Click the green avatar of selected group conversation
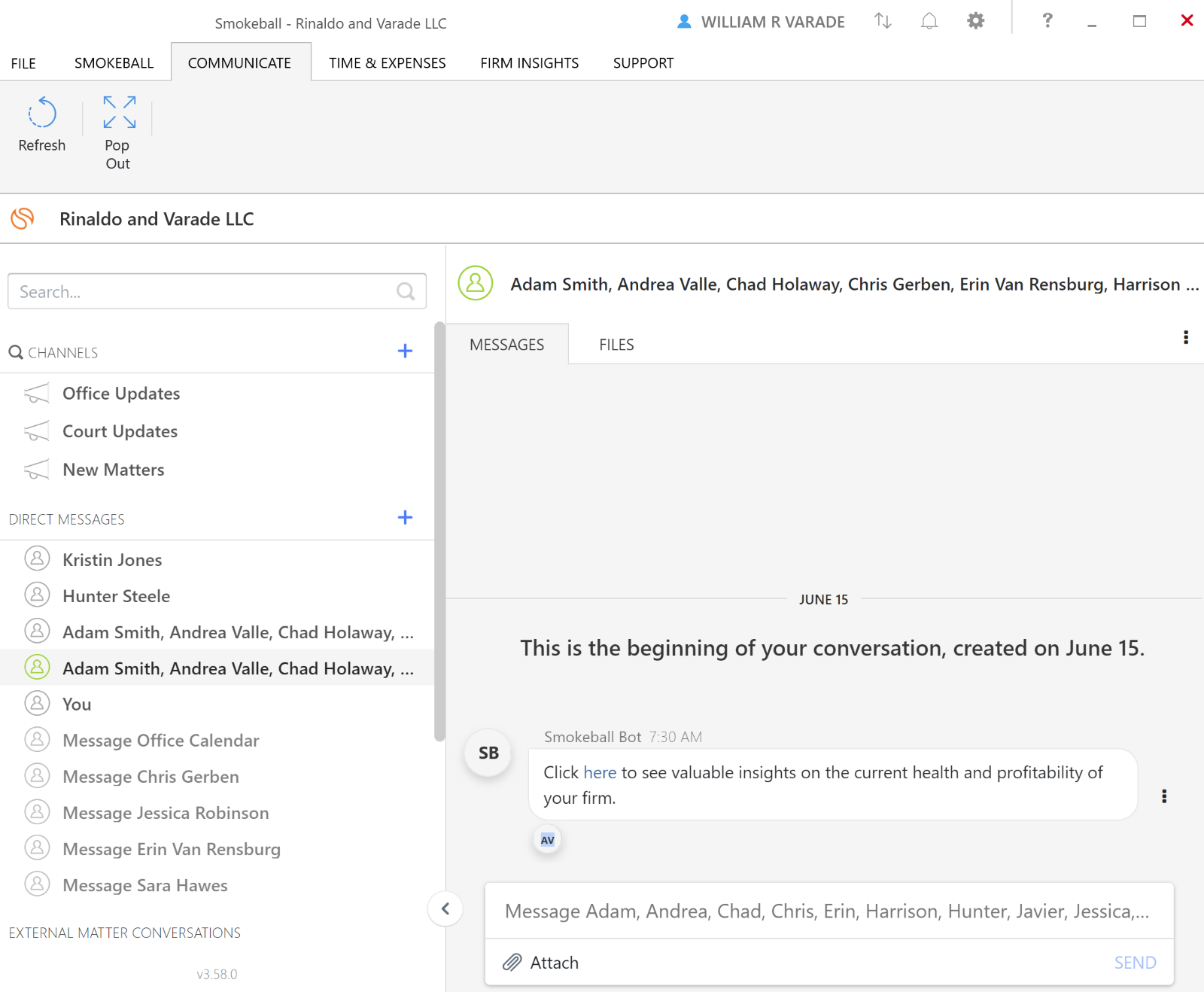The height and width of the screenshot is (992, 1204). [37, 667]
